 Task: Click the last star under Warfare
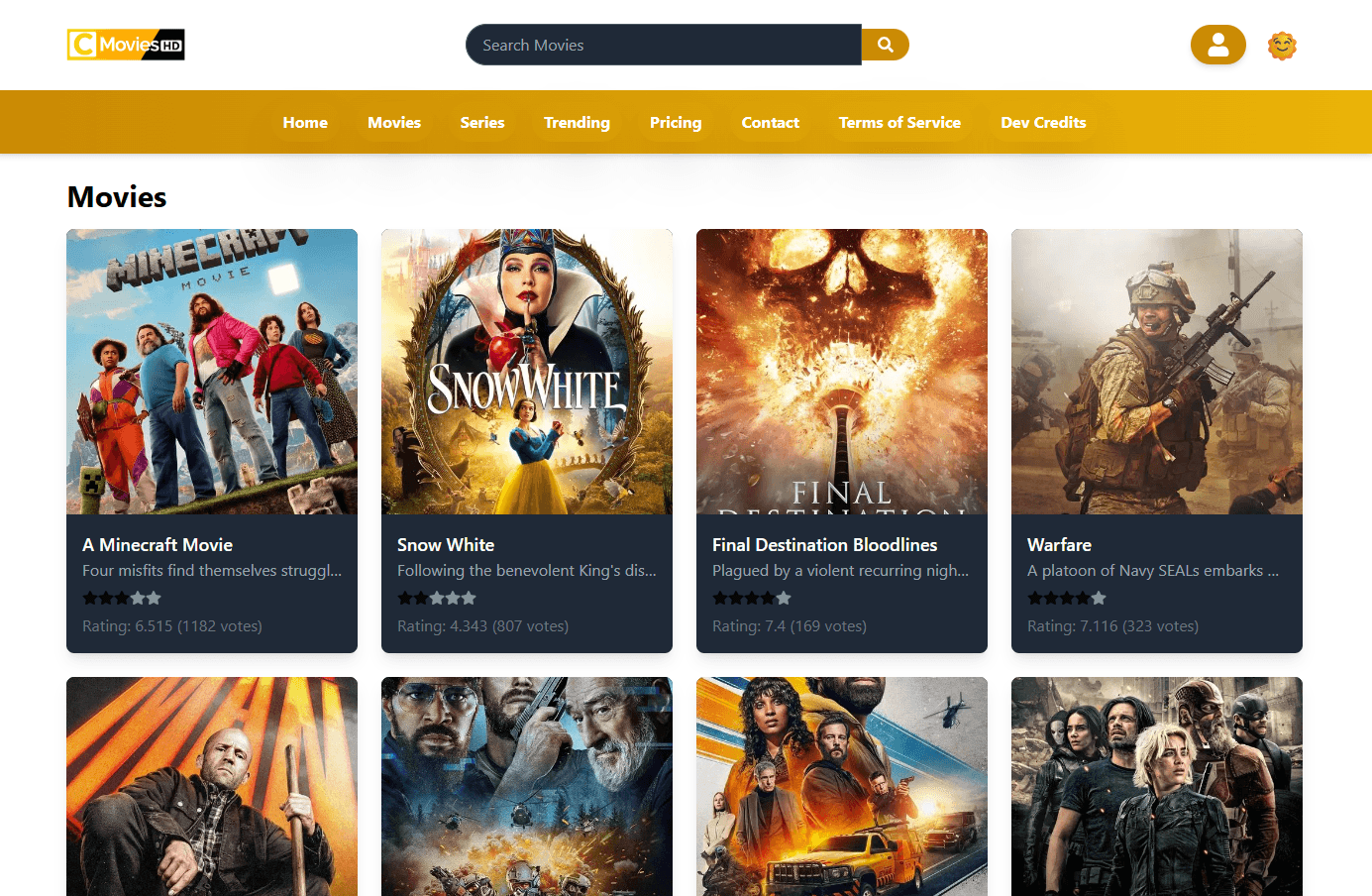pos(1098,598)
